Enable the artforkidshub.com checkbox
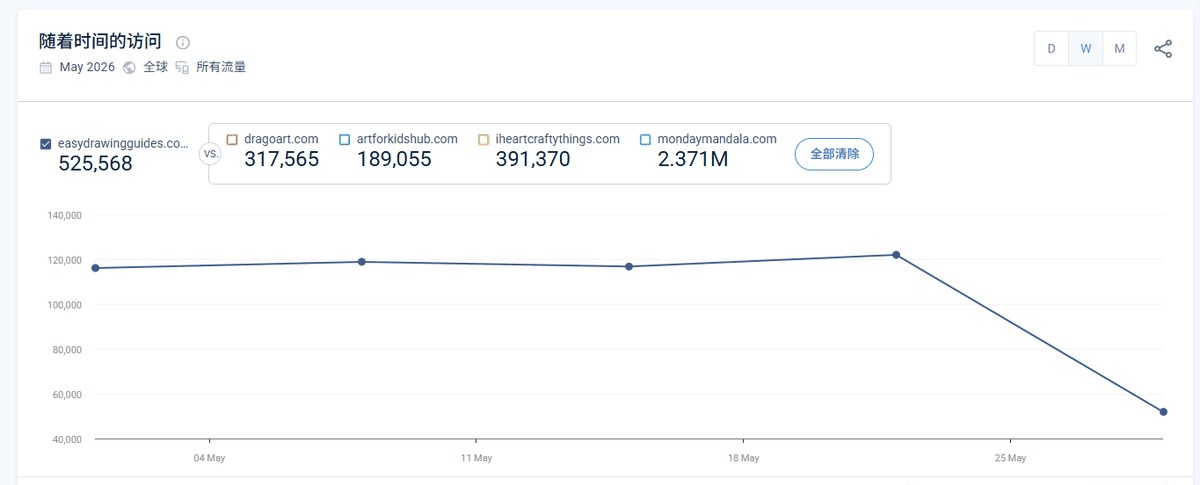1200x485 pixels. pyautogui.click(x=345, y=140)
